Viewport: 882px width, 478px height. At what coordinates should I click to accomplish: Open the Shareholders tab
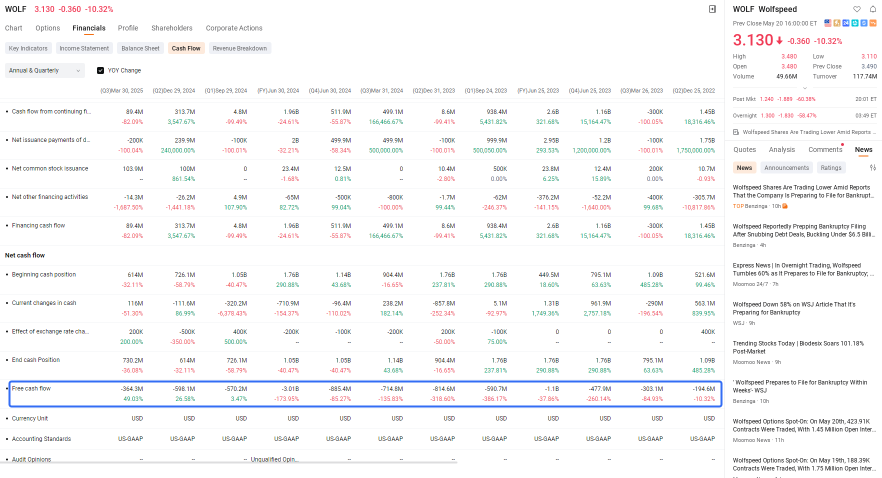[172, 28]
